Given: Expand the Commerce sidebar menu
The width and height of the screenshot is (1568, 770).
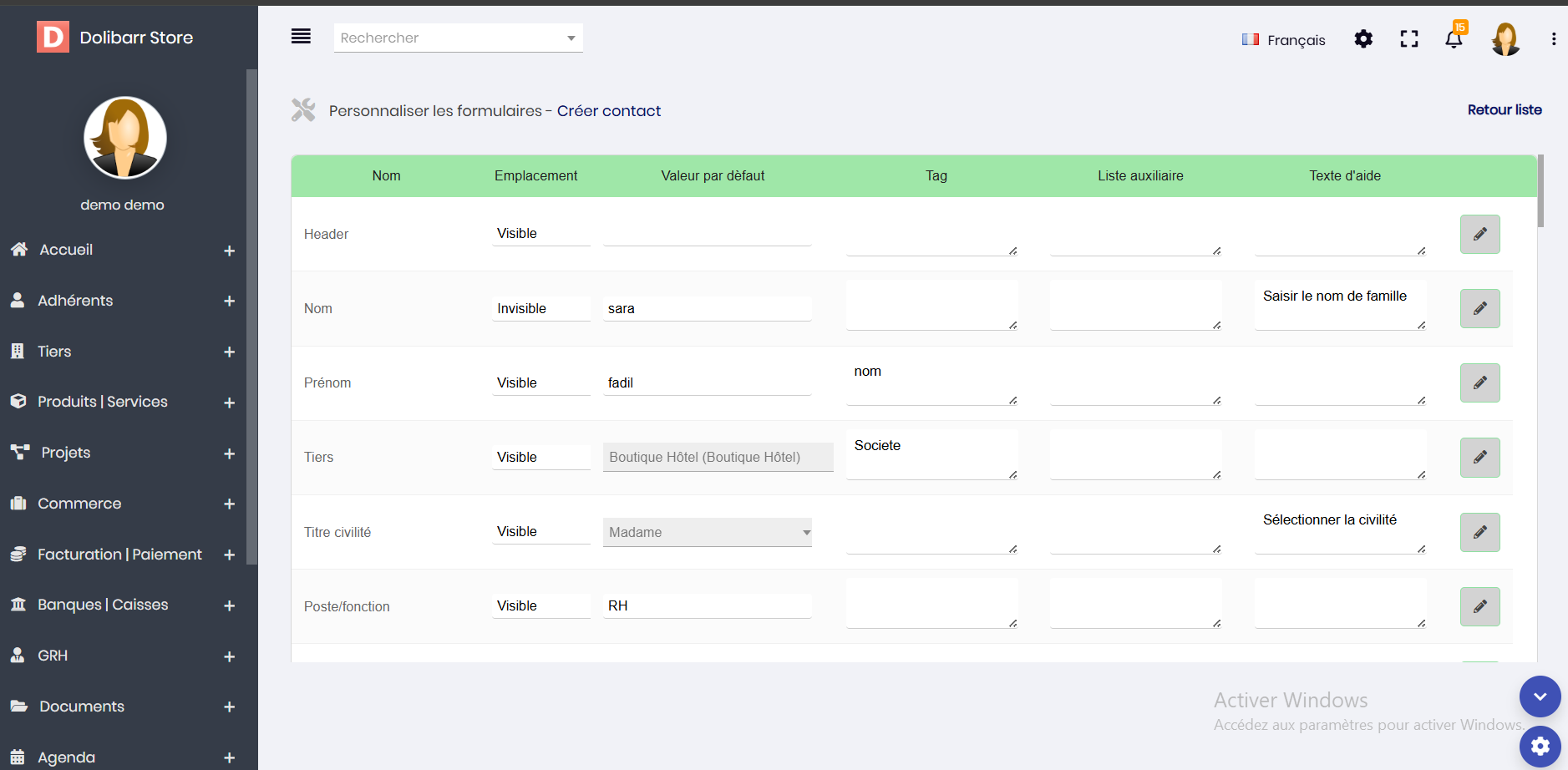Looking at the screenshot, I should click(x=229, y=504).
